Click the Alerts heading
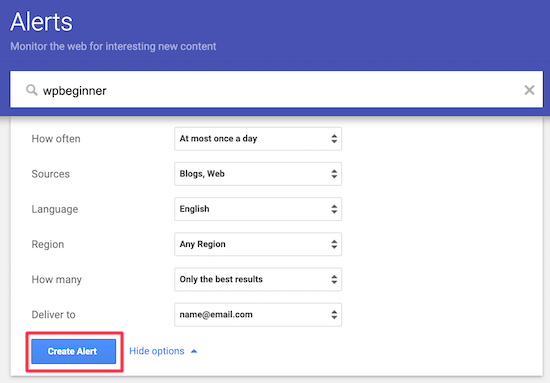This screenshot has height=383, width=550. (41, 22)
